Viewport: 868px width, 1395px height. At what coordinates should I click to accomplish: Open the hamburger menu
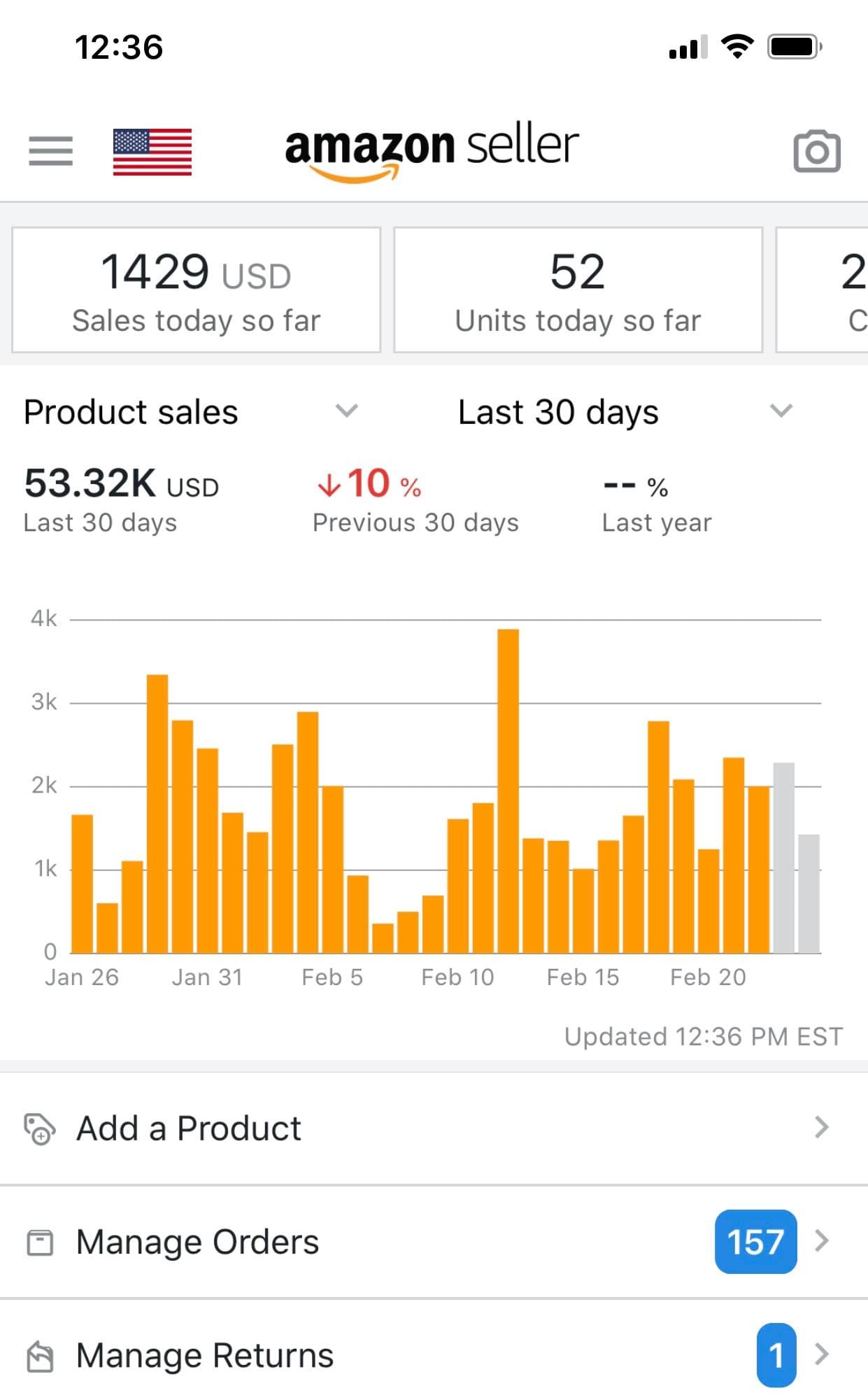(x=50, y=151)
